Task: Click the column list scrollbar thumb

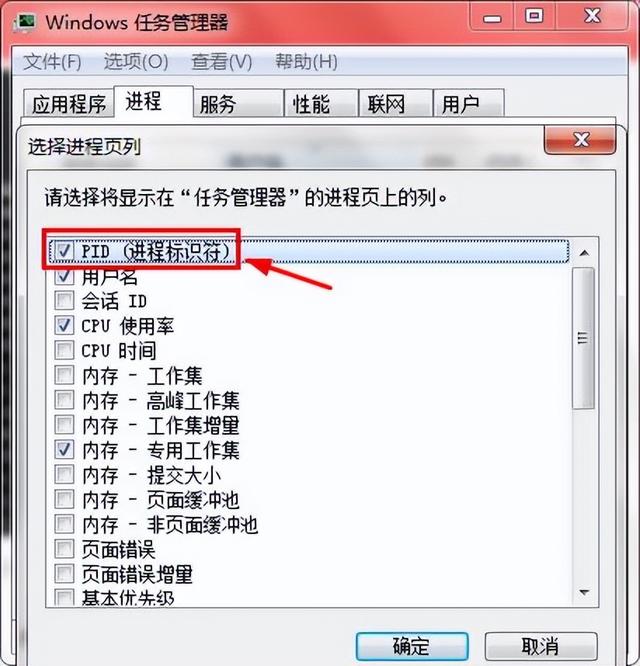Action: pos(584,338)
